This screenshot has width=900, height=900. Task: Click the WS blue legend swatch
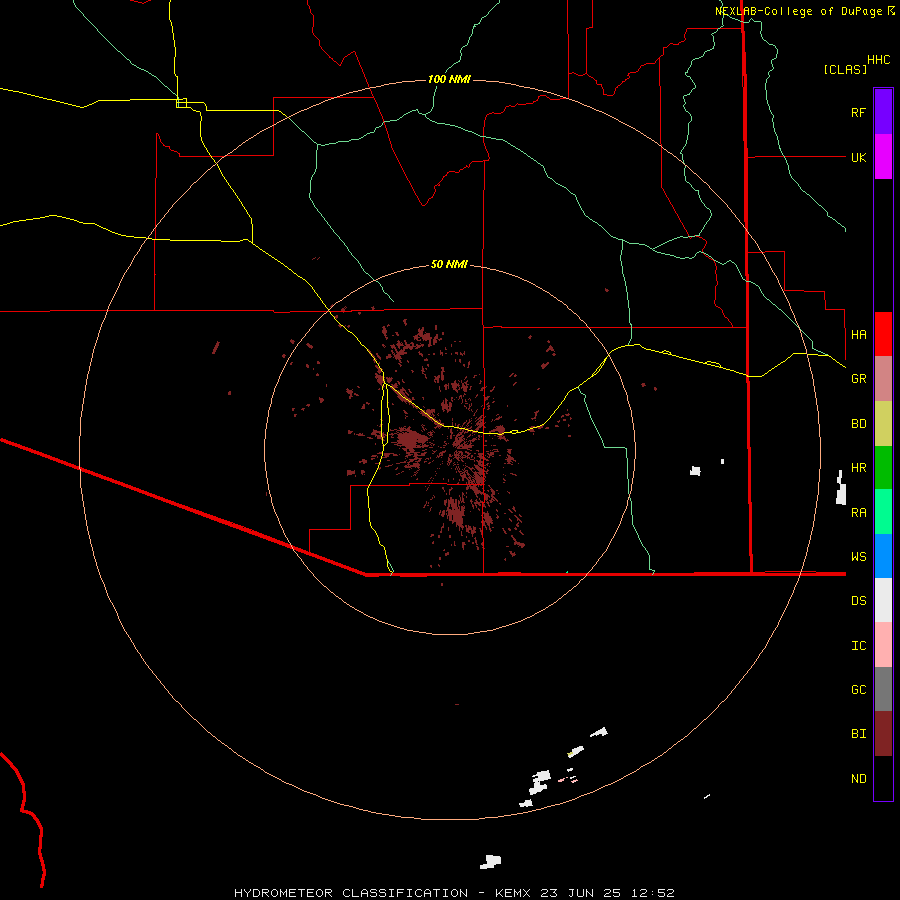coord(883,556)
